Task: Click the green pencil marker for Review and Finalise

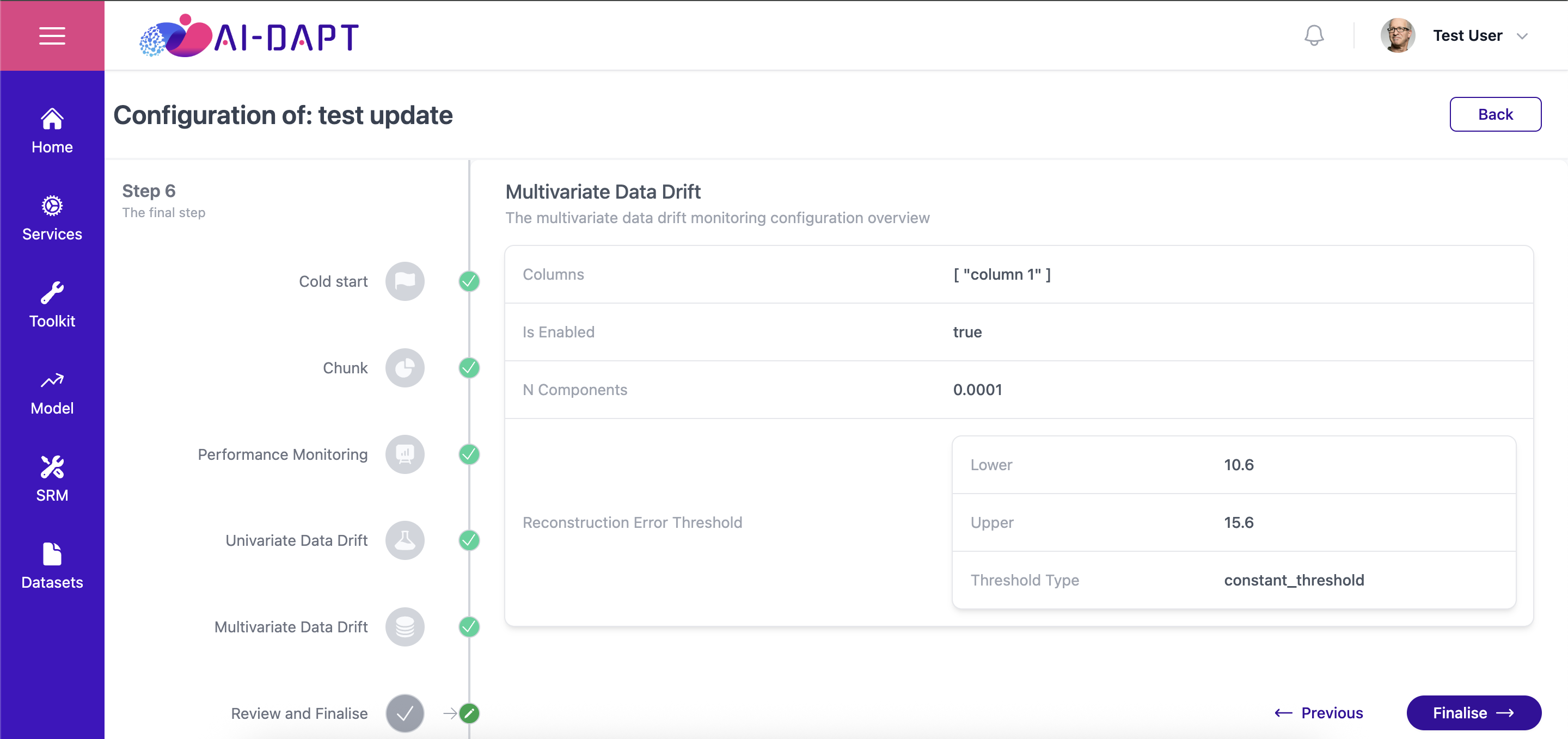Action: (x=469, y=713)
